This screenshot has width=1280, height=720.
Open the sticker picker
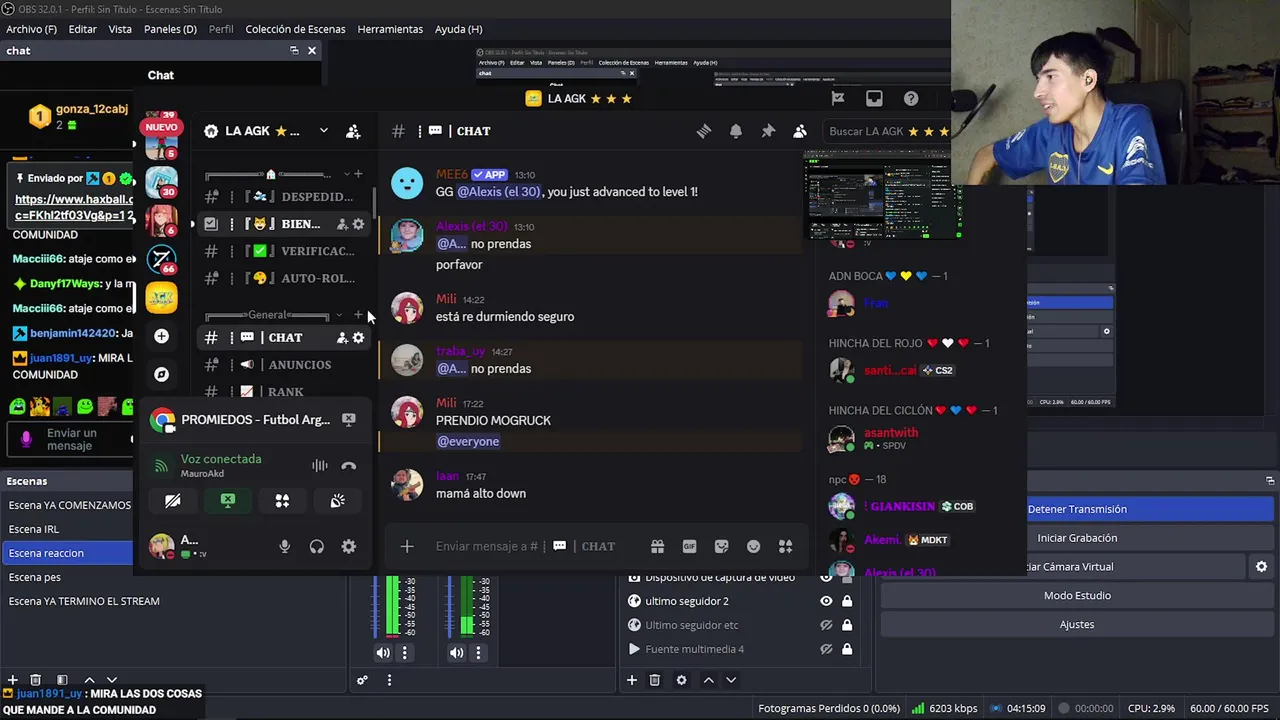pos(721,546)
